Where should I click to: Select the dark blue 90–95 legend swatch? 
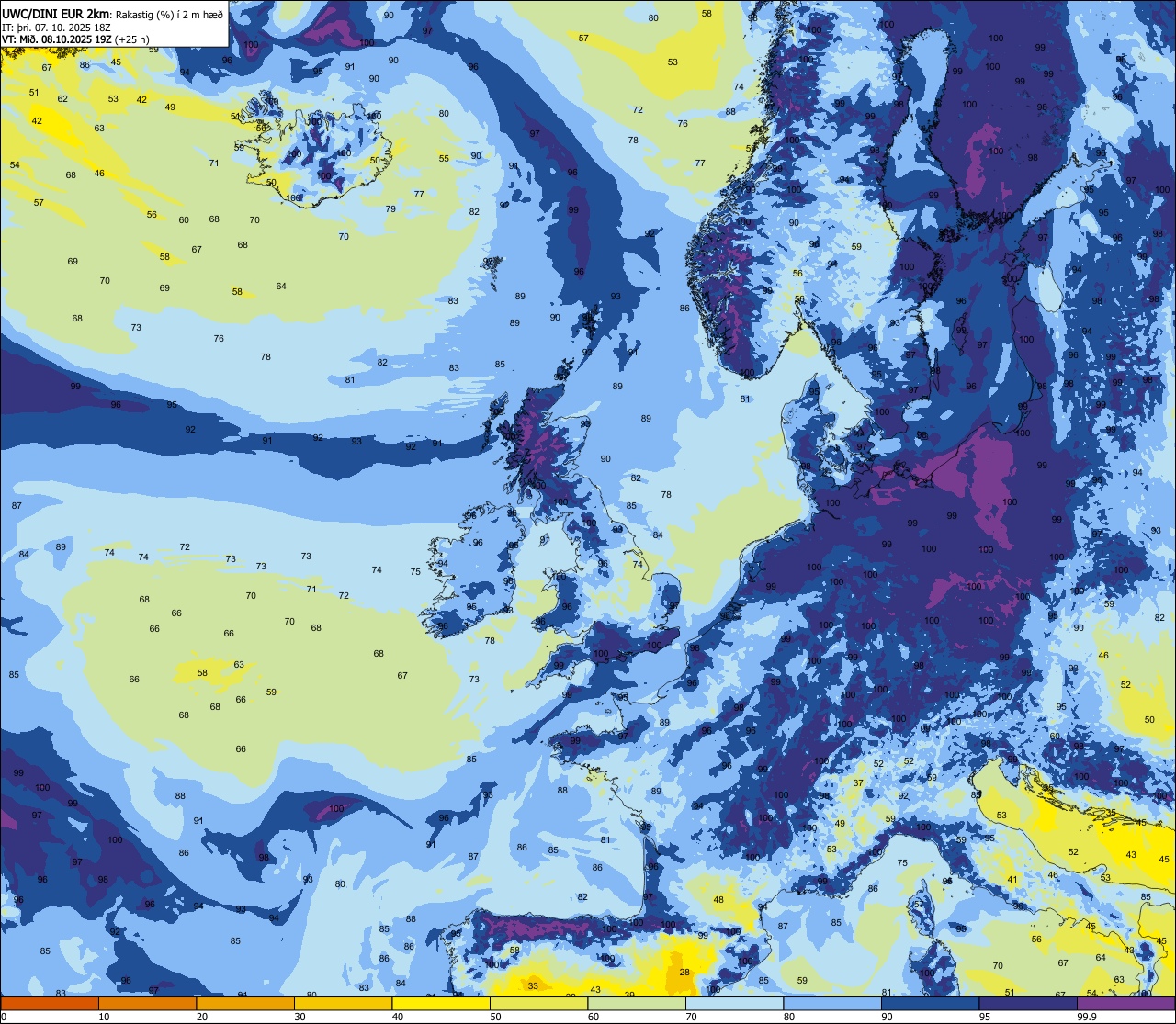pos(930,1004)
